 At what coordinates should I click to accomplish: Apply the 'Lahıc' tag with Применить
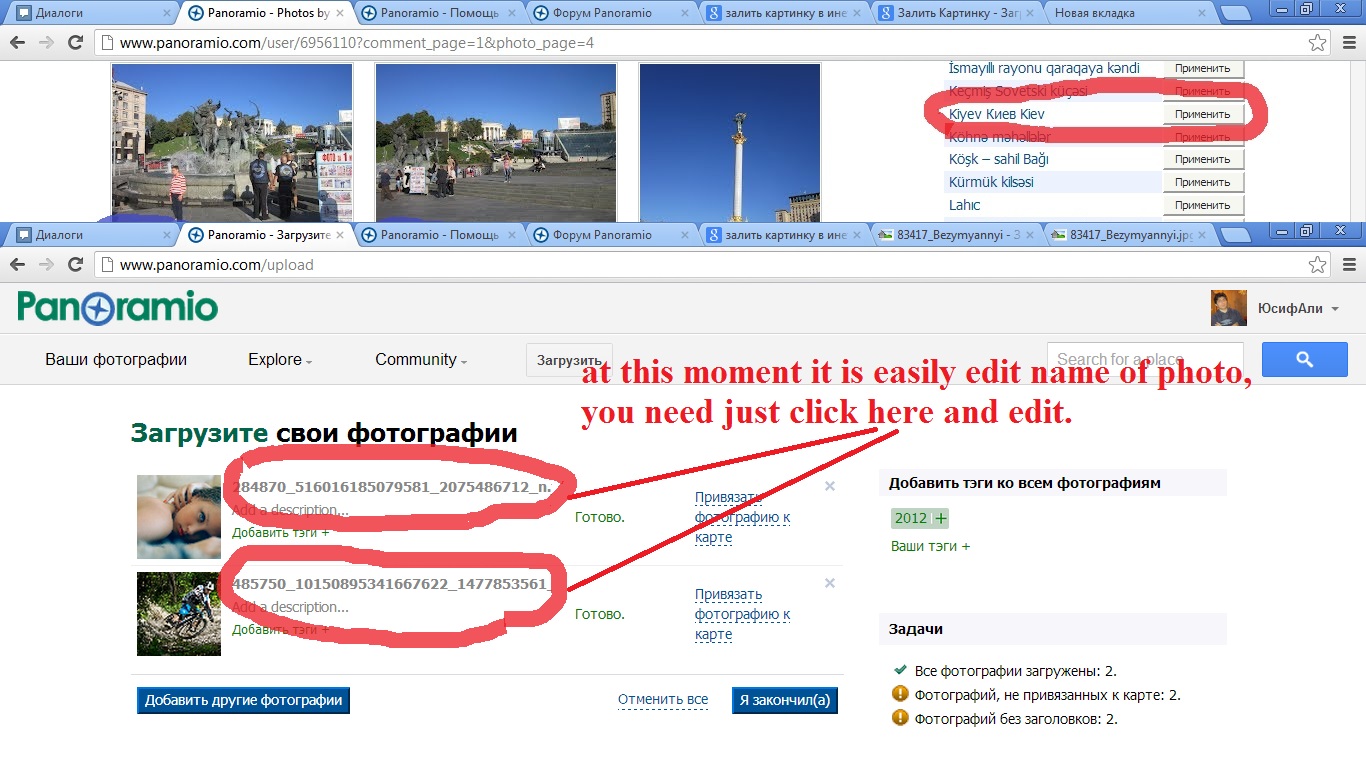tap(1203, 205)
